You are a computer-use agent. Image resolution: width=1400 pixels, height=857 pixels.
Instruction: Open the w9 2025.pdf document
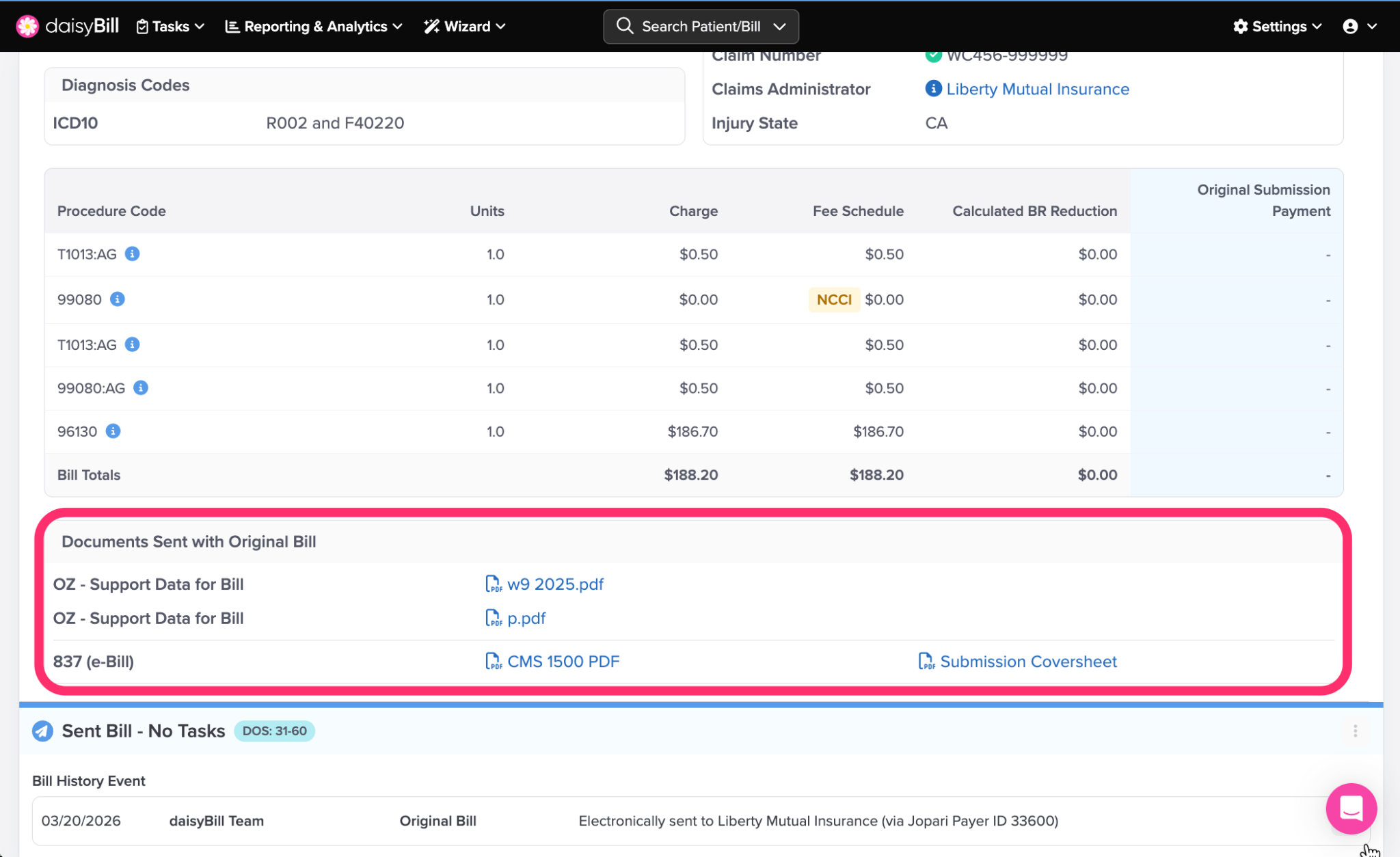tap(554, 584)
